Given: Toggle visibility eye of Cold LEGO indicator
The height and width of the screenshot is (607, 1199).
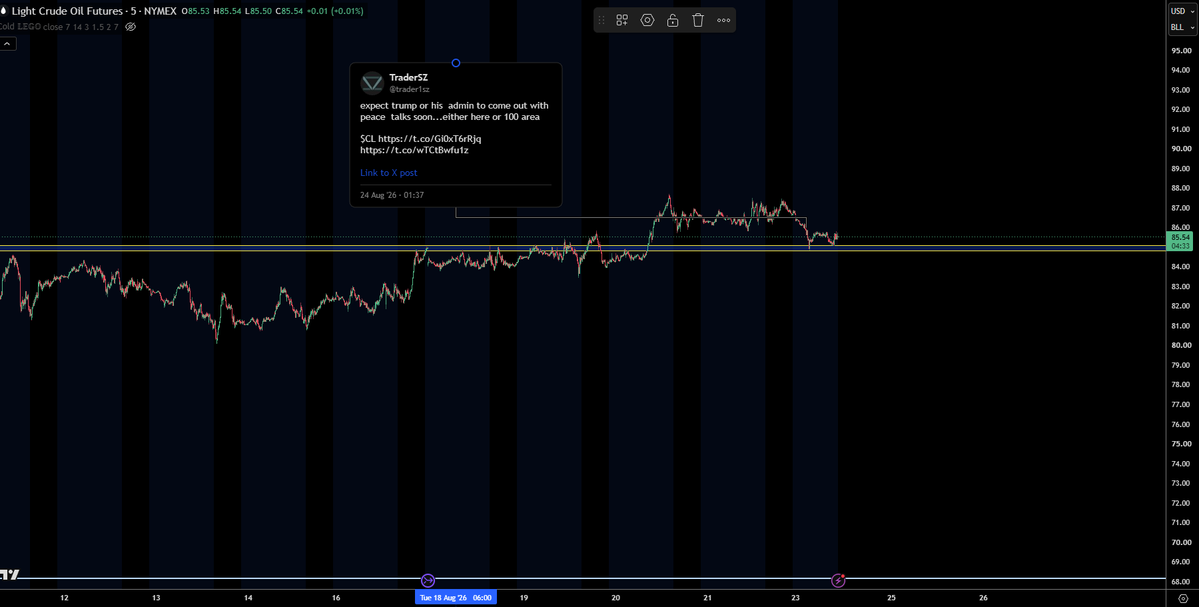Looking at the screenshot, I should click(130, 27).
